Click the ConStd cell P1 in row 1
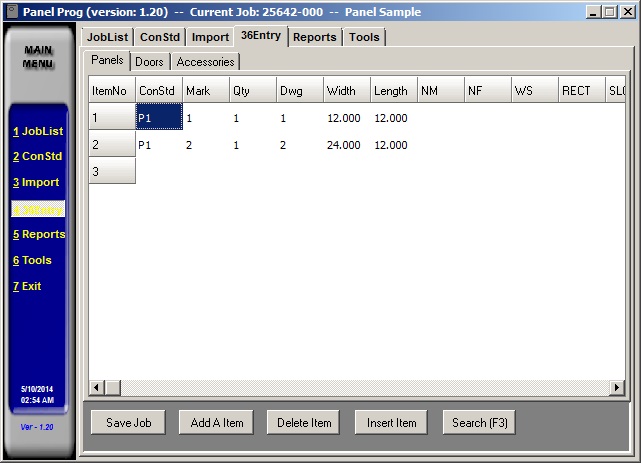Image resolution: width=641 pixels, height=463 pixels. [158, 118]
